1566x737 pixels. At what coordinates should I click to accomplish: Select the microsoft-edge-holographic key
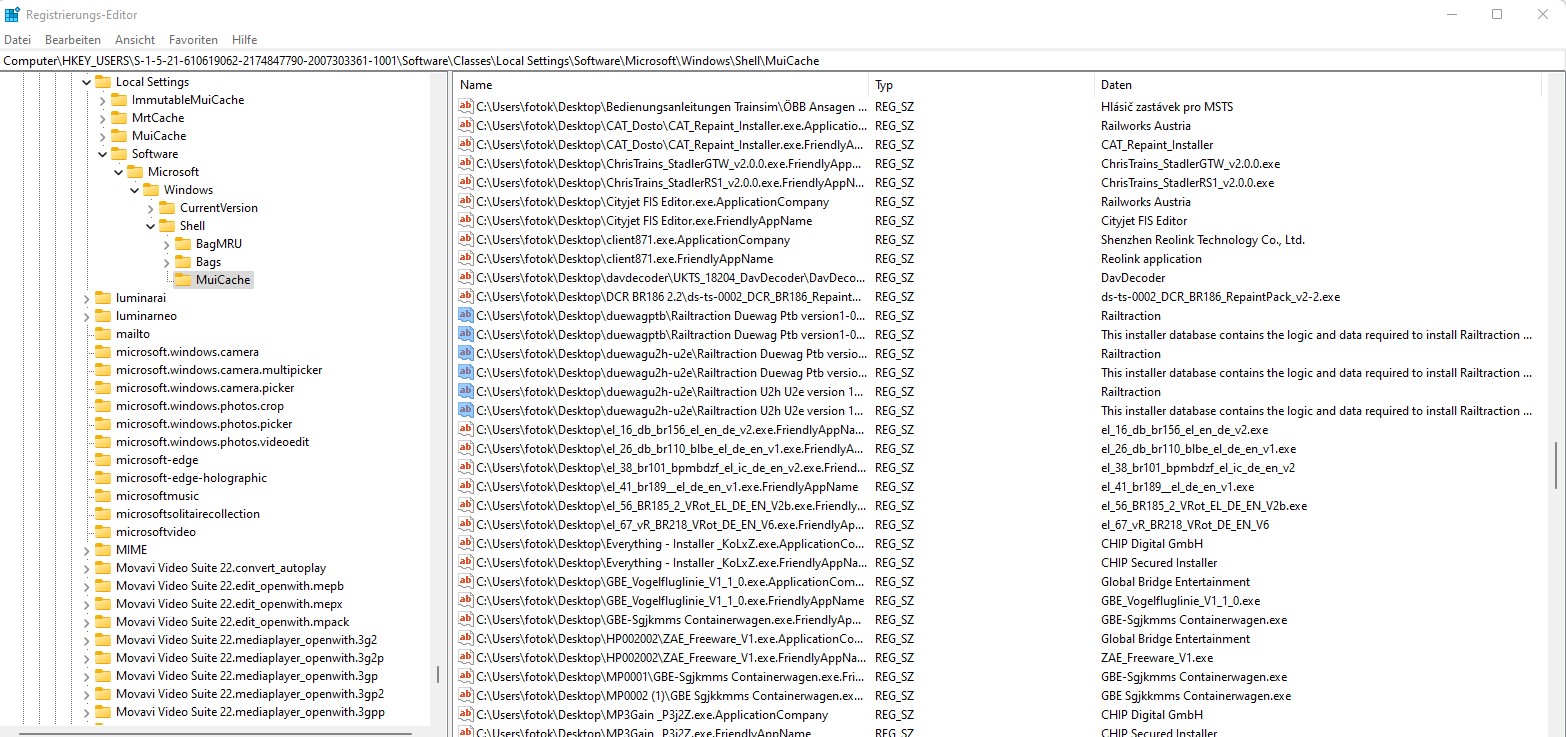(x=191, y=478)
